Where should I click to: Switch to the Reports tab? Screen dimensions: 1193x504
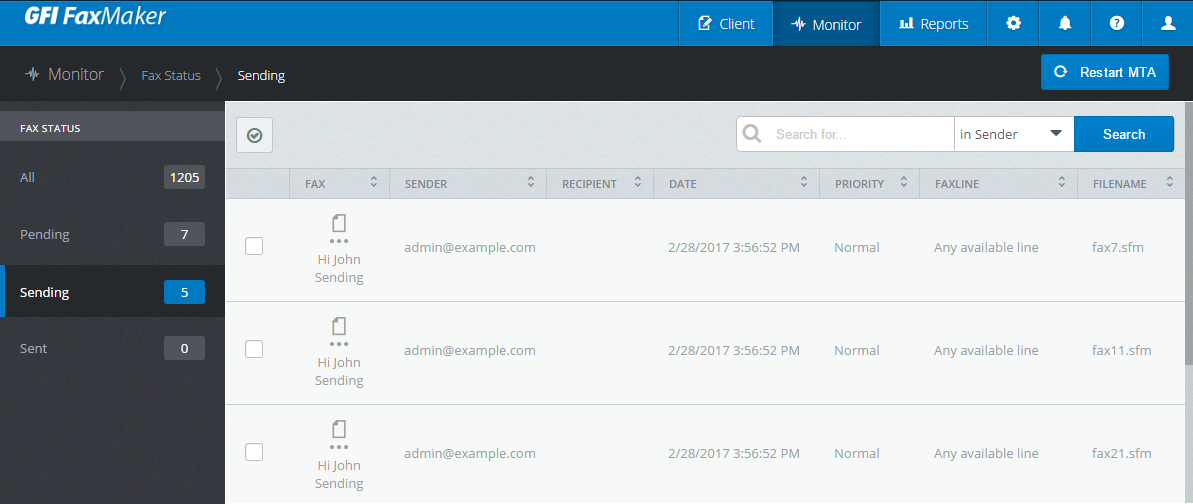pos(934,24)
